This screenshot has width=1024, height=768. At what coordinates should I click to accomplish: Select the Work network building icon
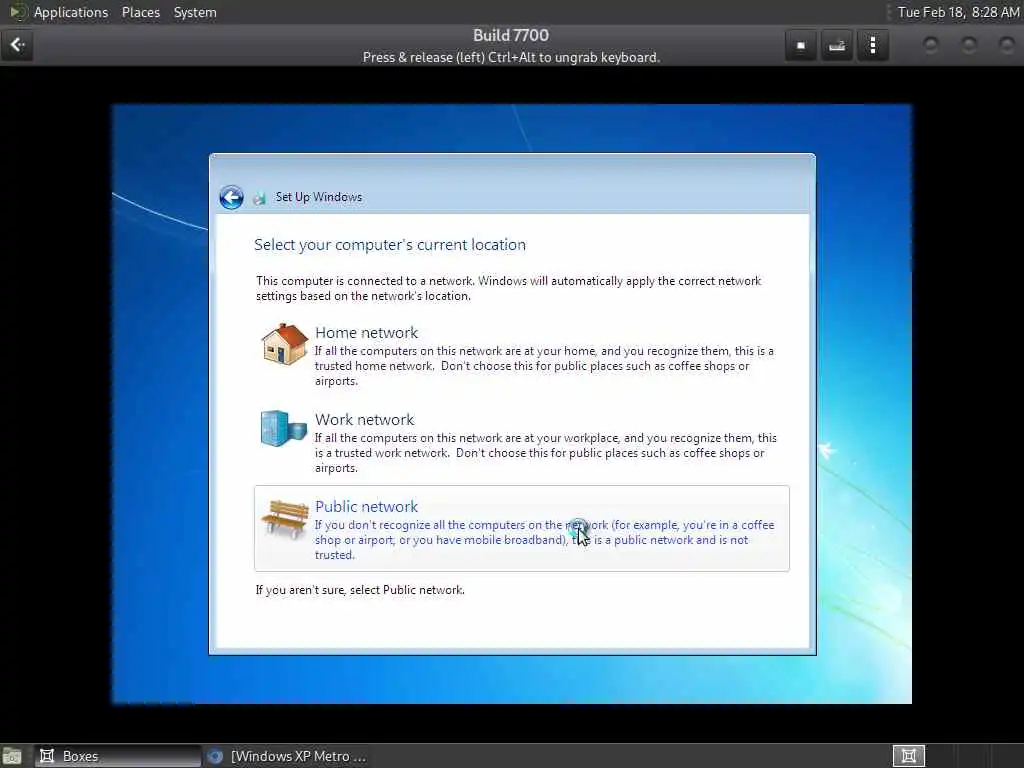283,428
